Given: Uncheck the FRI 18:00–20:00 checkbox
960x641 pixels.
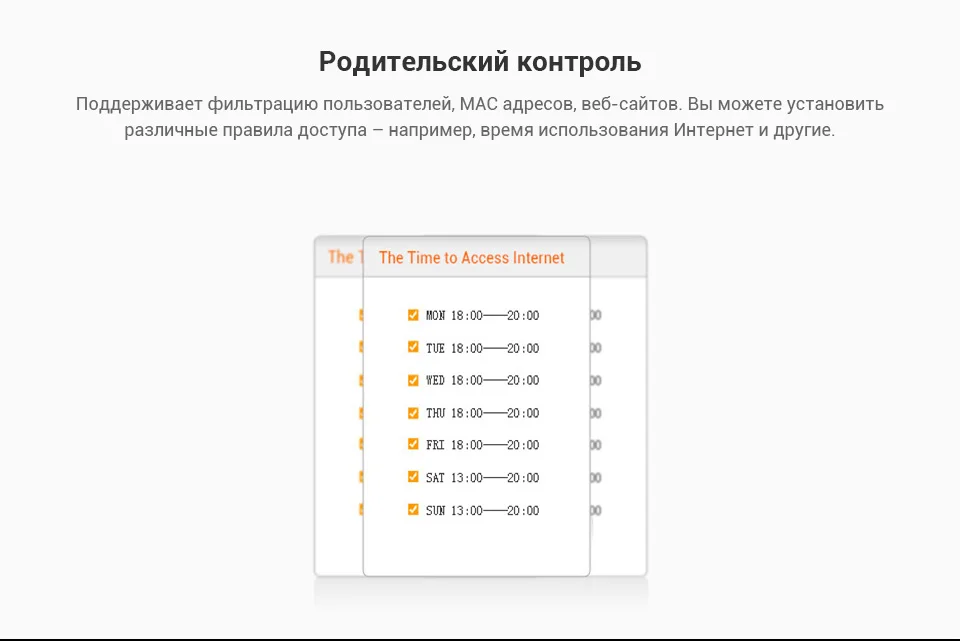Looking at the screenshot, I should (413, 444).
